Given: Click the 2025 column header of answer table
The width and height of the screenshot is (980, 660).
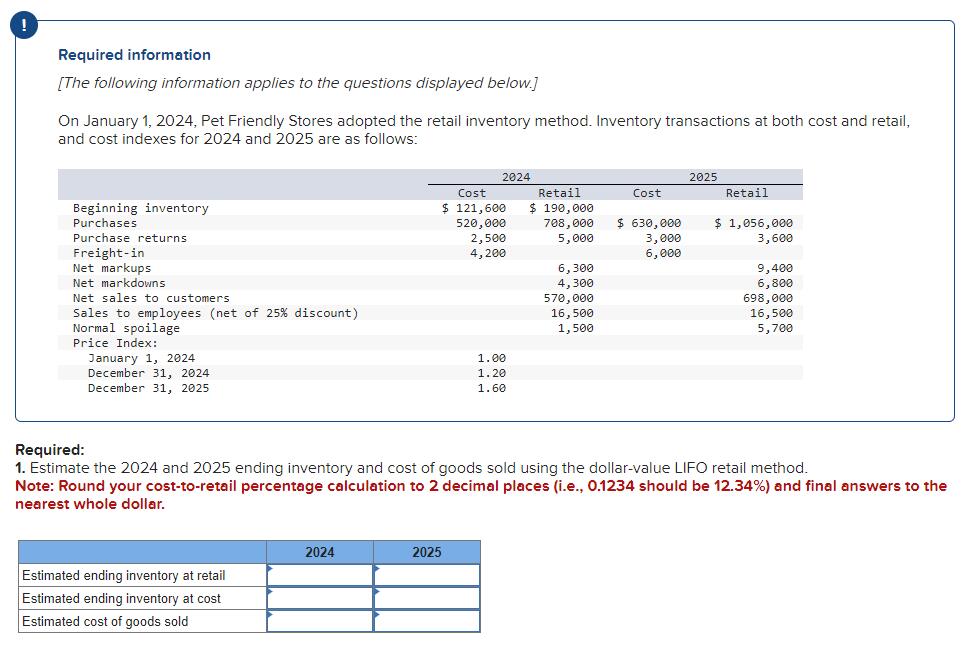Looking at the screenshot, I should (x=426, y=552).
